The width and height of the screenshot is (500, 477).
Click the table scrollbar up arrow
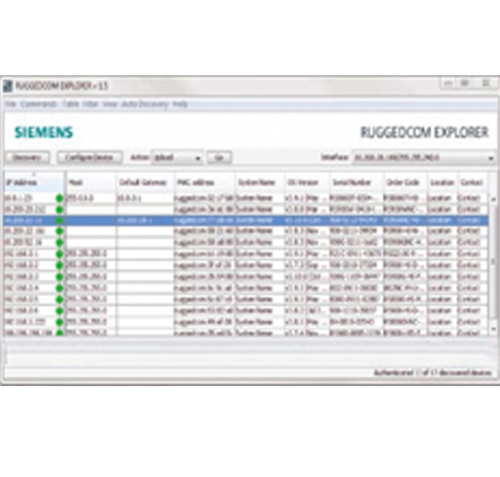click(x=494, y=199)
